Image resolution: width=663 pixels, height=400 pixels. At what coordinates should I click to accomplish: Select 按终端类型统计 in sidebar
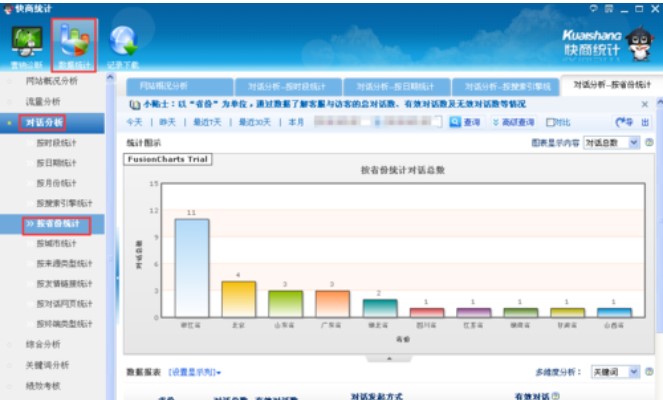[x=64, y=324]
